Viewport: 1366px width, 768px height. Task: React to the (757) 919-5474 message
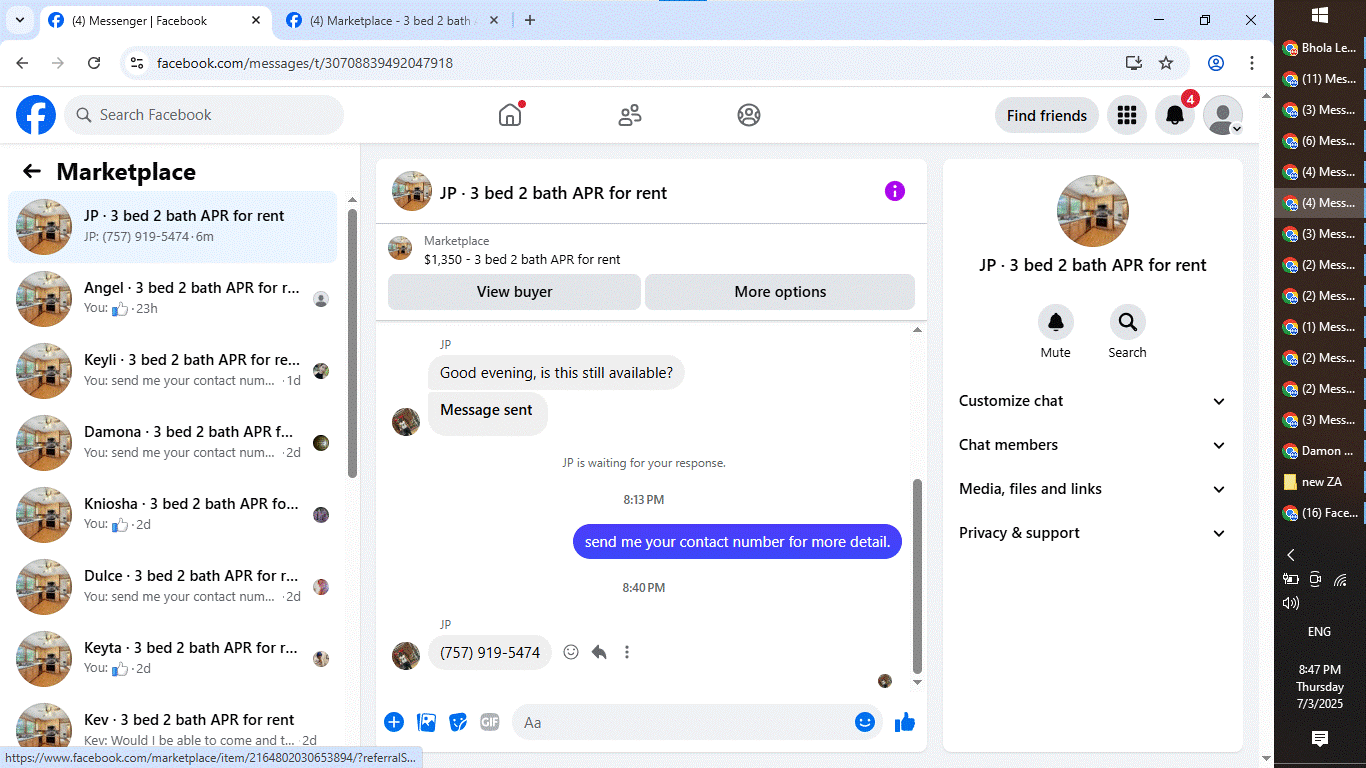[571, 652]
